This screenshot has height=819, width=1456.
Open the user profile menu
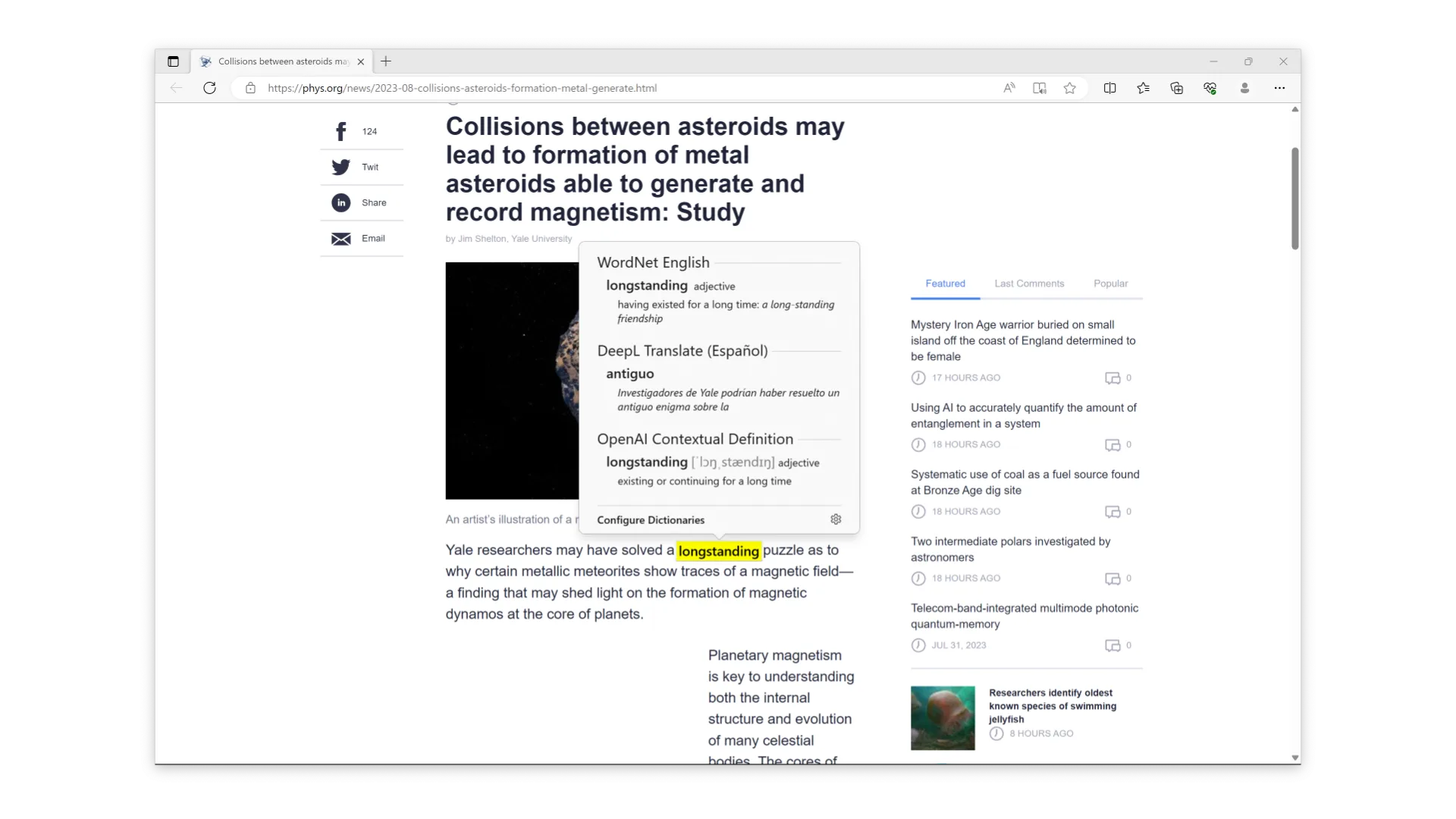pos(1244,88)
